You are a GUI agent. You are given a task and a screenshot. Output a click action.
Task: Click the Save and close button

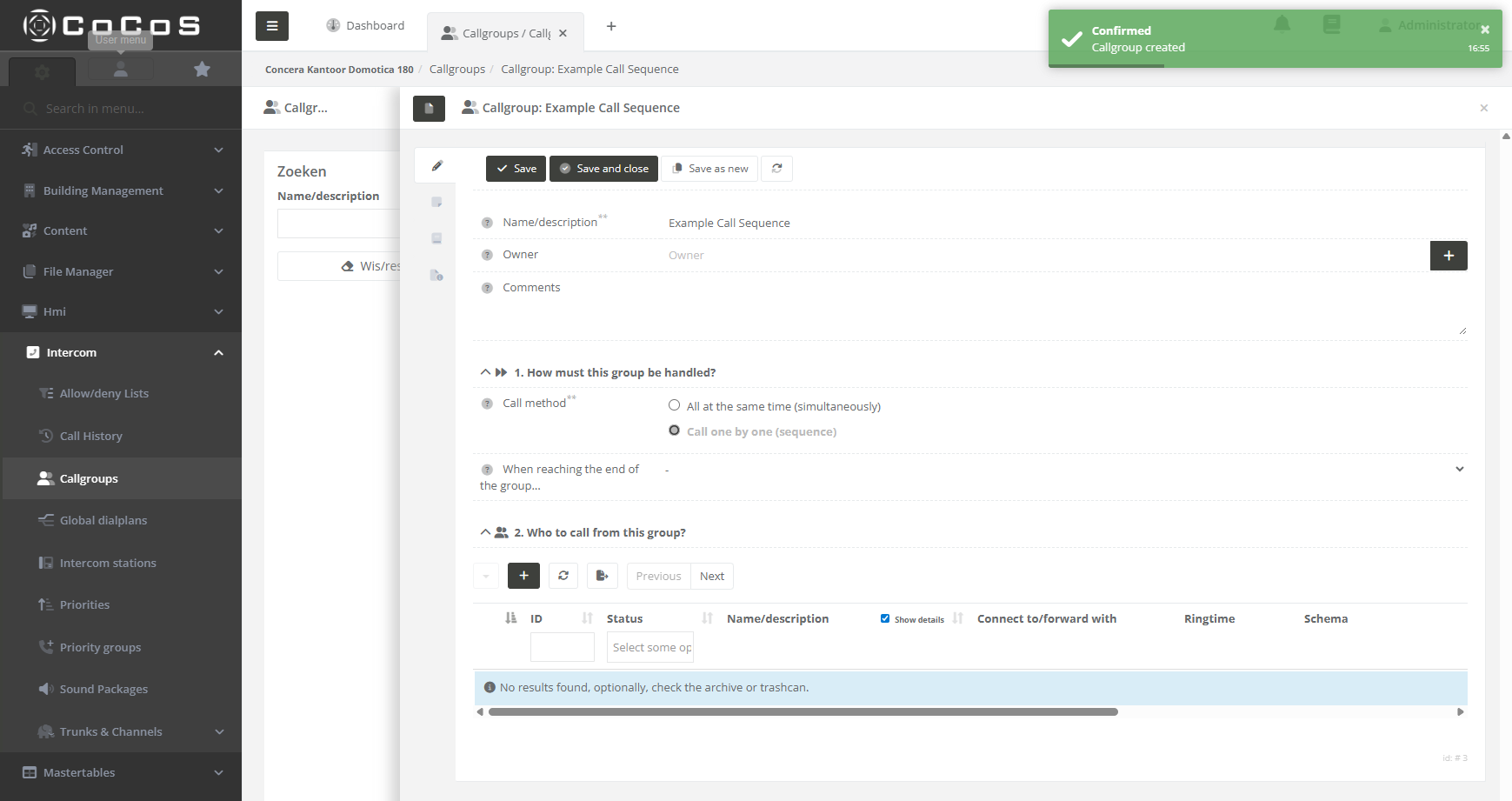pyautogui.click(x=603, y=169)
